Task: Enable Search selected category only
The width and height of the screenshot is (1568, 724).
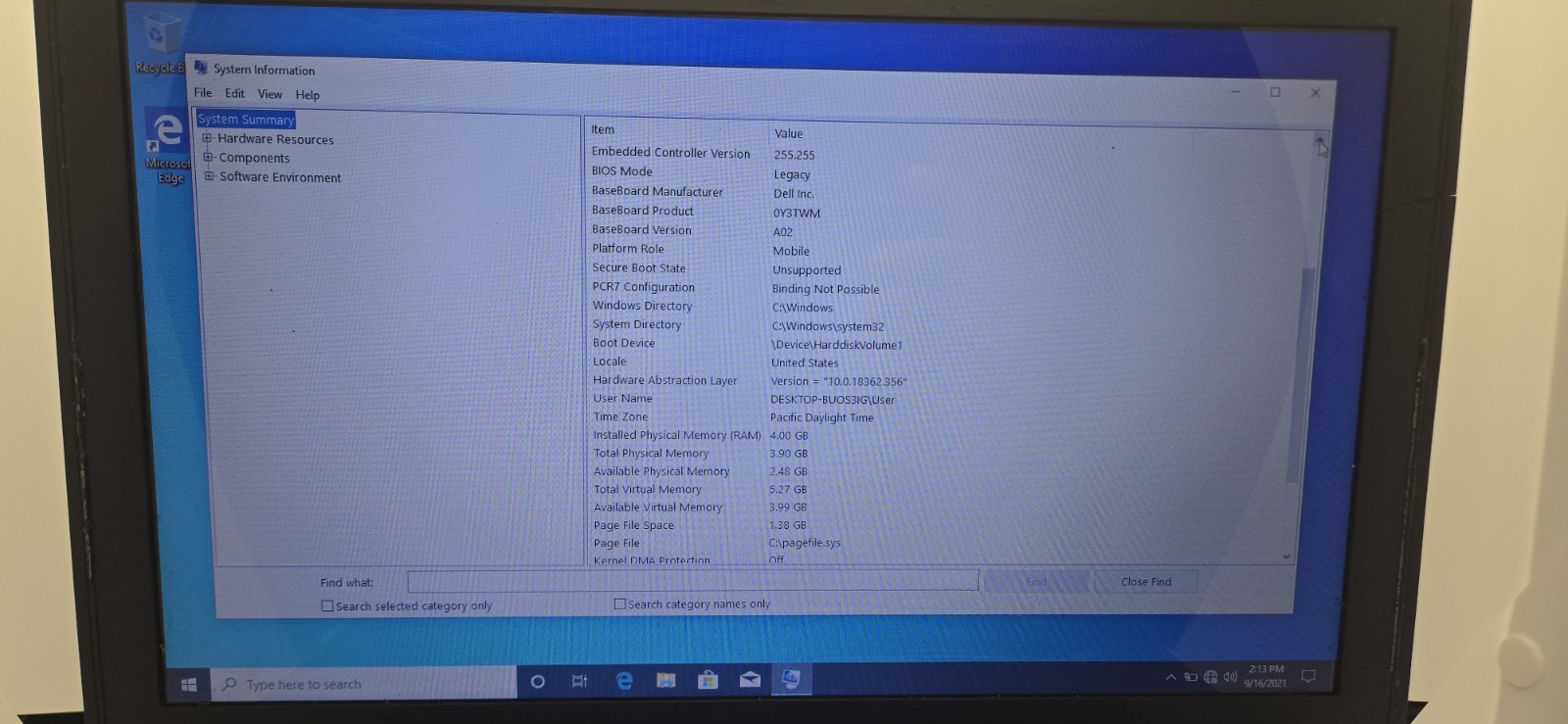Action: [327, 606]
